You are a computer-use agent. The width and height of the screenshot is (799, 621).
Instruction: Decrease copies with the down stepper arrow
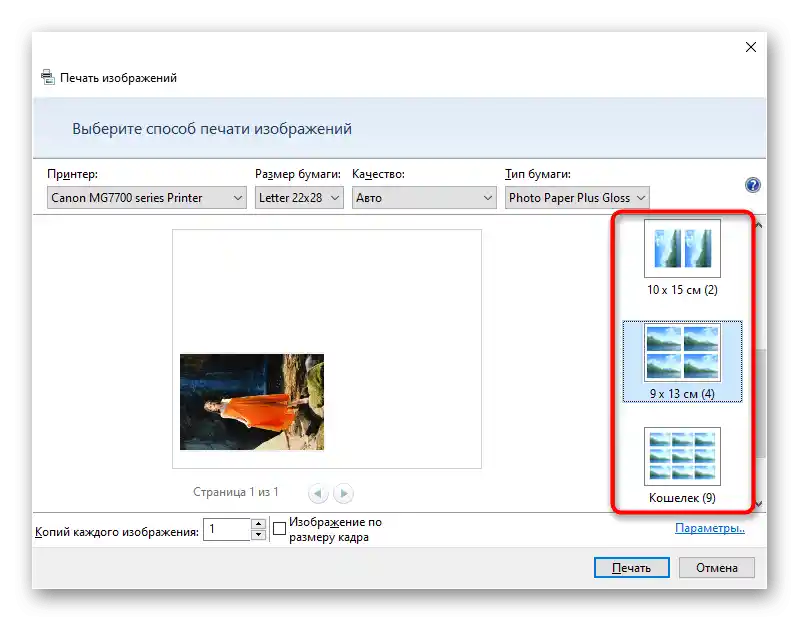click(x=258, y=534)
